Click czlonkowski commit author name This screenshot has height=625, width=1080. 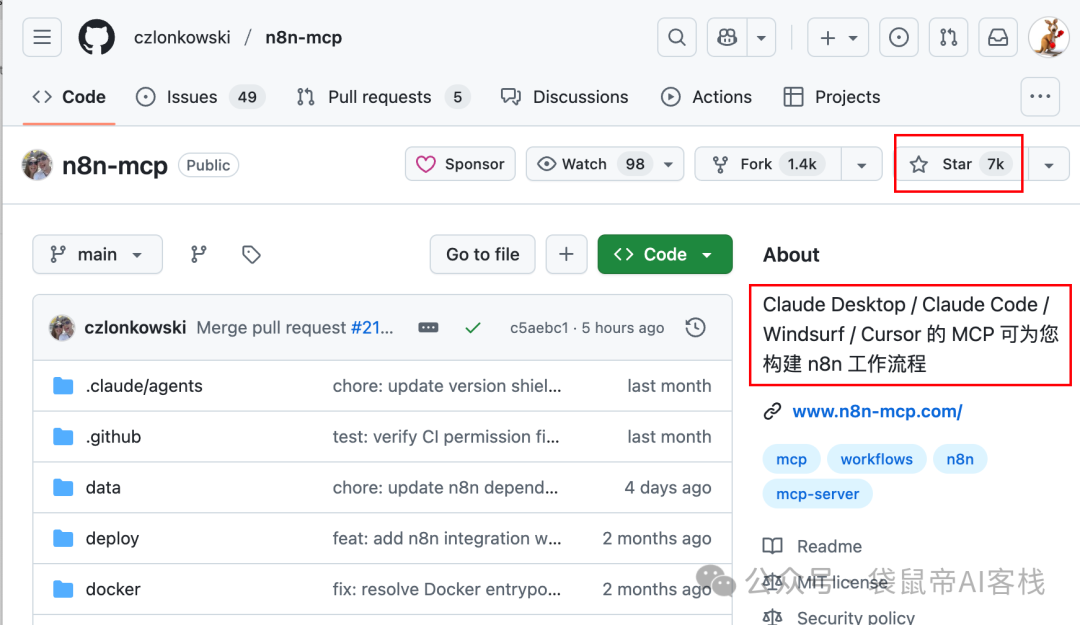click(135, 327)
